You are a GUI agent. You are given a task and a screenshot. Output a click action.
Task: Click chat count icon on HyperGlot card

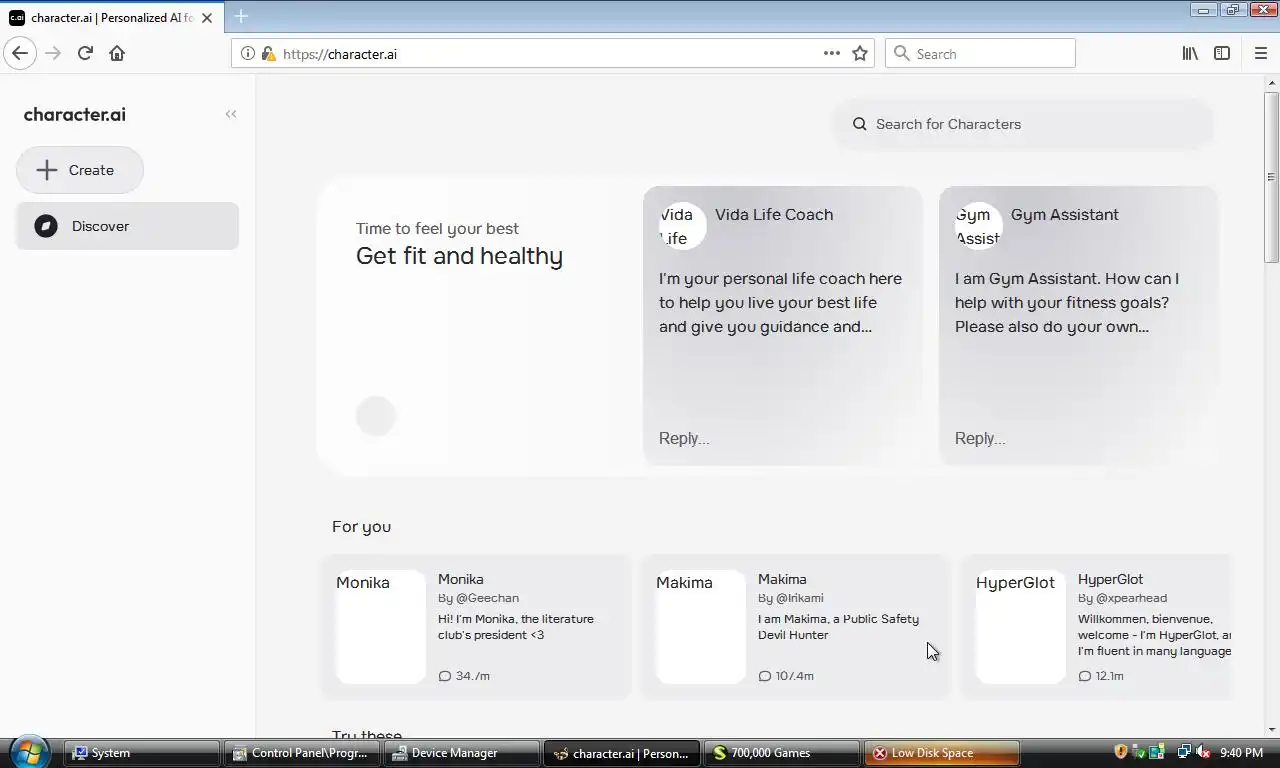pyautogui.click(x=1085, y=676)
